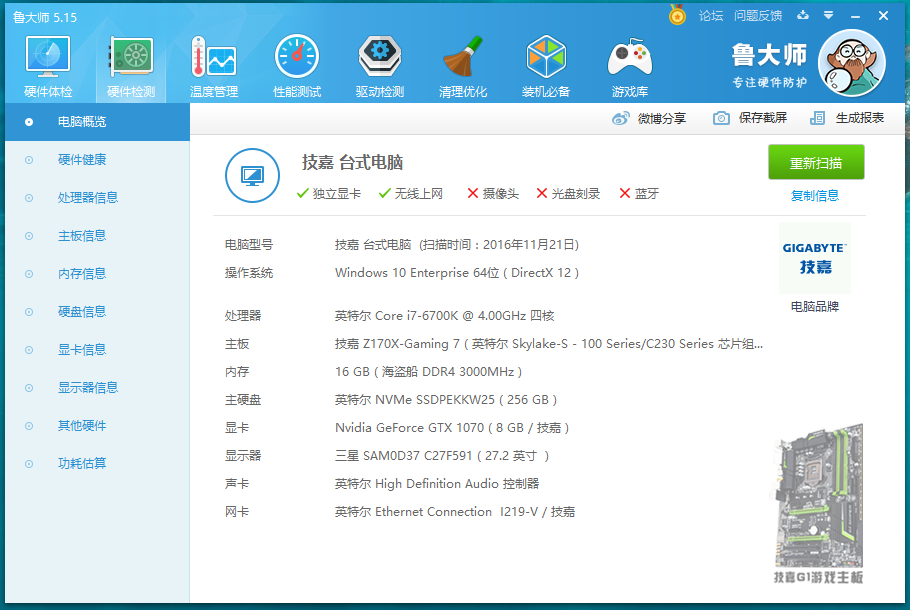Click heading 技嘉 台式电脑
The image size is (910, 610).
352,163
